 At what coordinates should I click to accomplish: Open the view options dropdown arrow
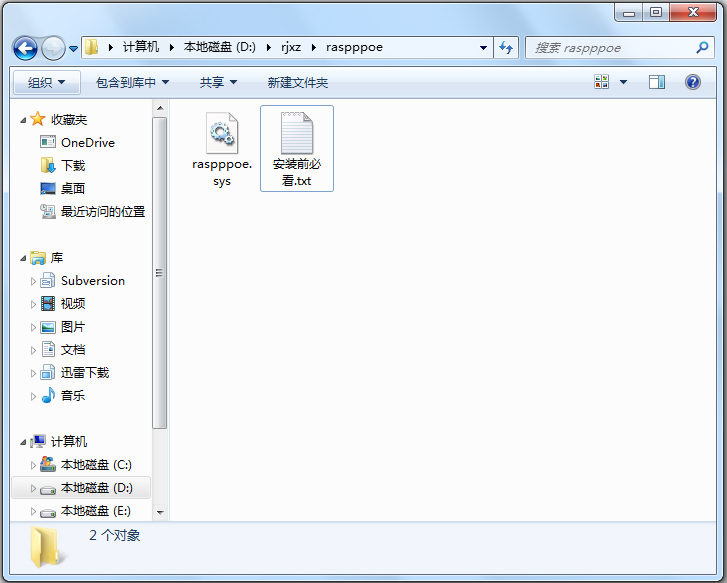coord(624,82)
